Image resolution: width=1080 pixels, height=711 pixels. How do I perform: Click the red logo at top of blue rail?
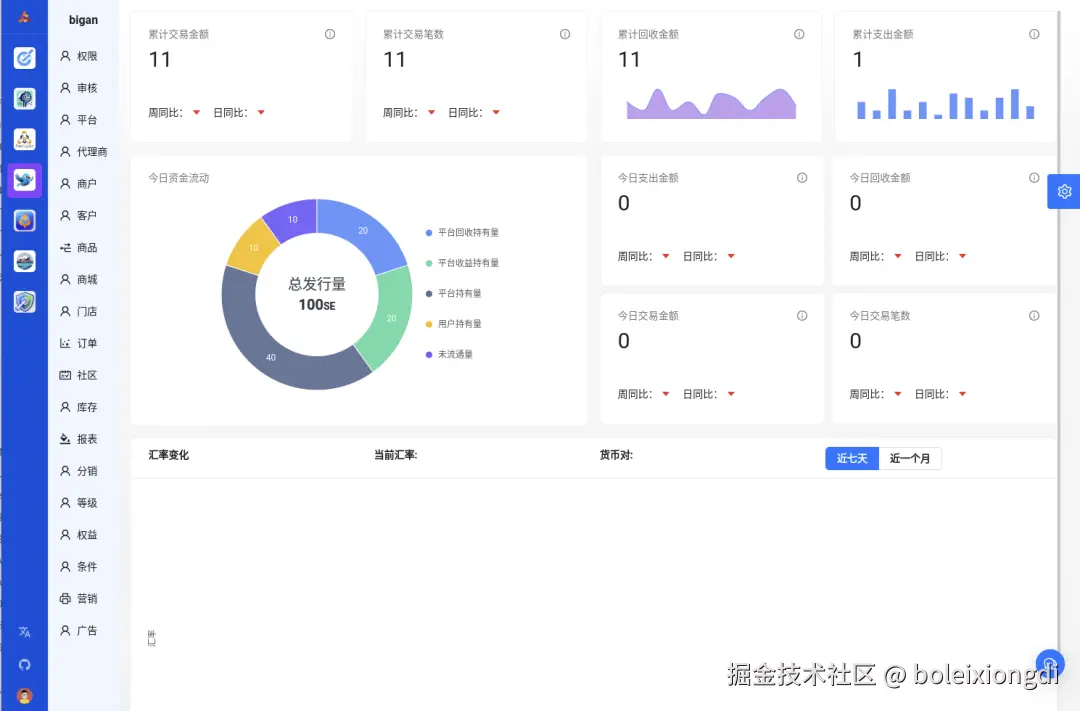pos(24,17)
